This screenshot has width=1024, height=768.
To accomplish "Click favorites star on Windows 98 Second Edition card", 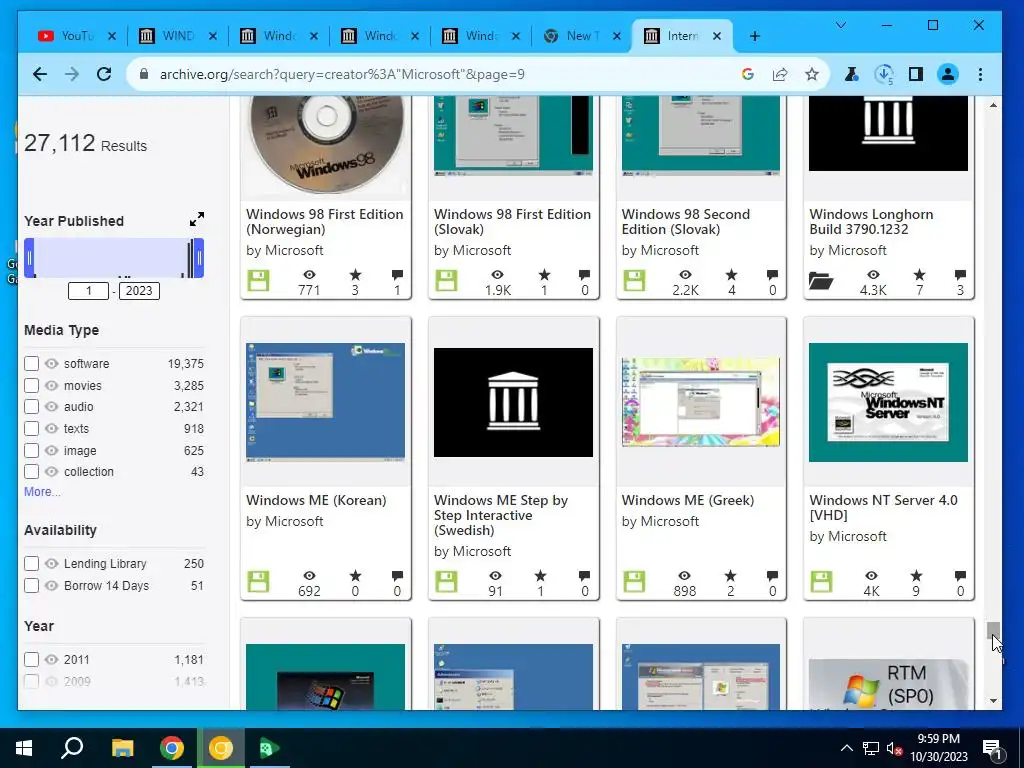I will coord(731,274).
